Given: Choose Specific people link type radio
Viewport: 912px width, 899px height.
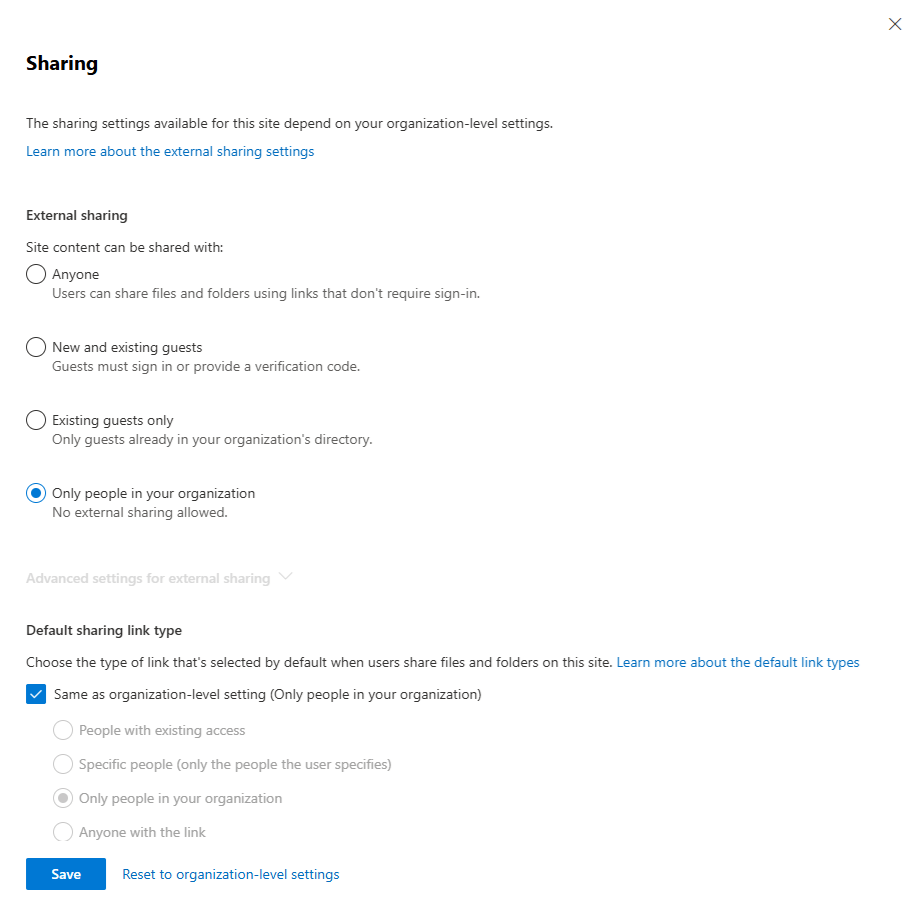Looking at the screenshot, I should 63,764.
